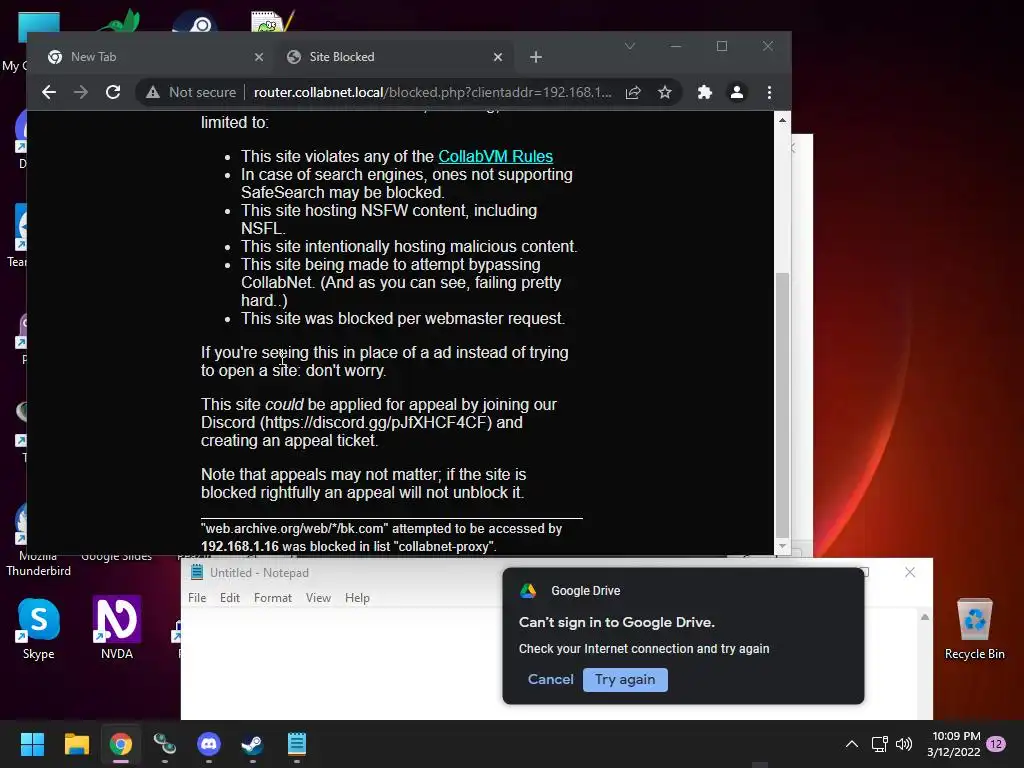The width and height of the screenshot is (1024, 768).
Task: Click the address bar URL field
Action: click(432, 92)
